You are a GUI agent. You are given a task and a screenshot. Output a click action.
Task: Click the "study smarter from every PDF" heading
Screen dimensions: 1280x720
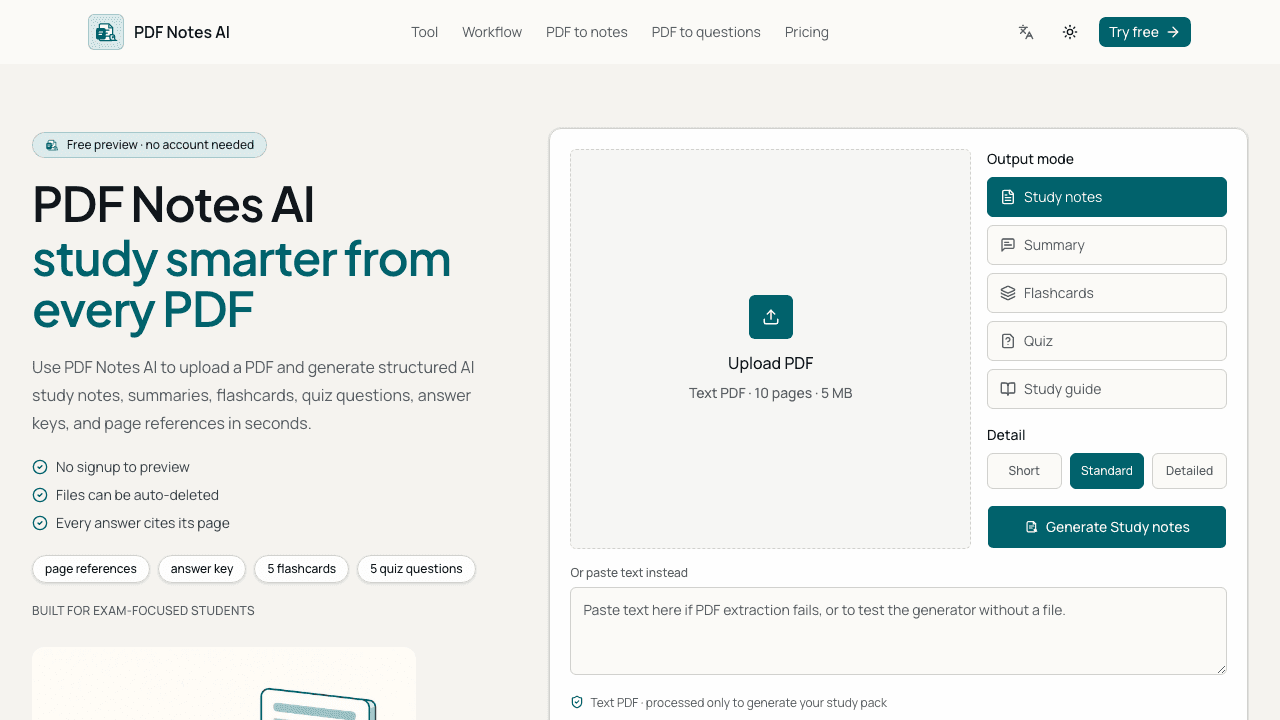[241, 284]
